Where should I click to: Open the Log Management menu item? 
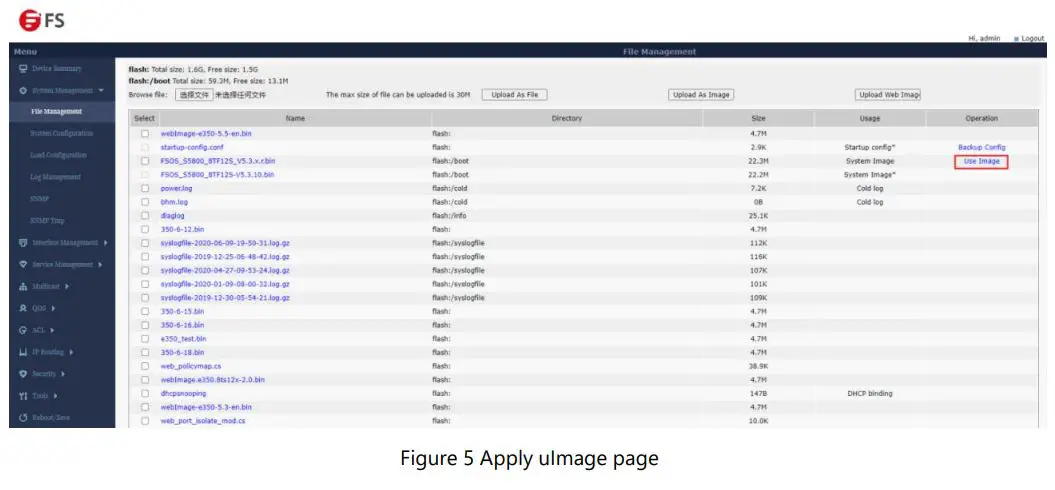(55, 177)
